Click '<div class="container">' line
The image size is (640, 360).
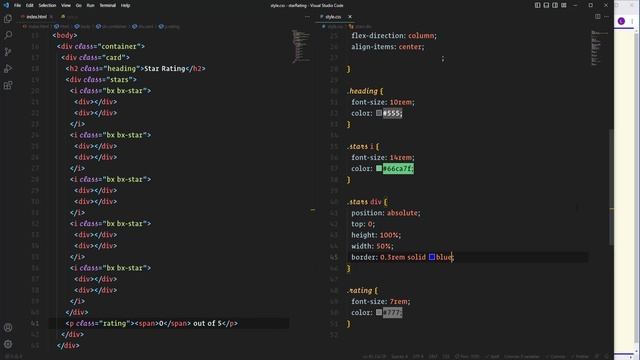click(x=101, y=47)
